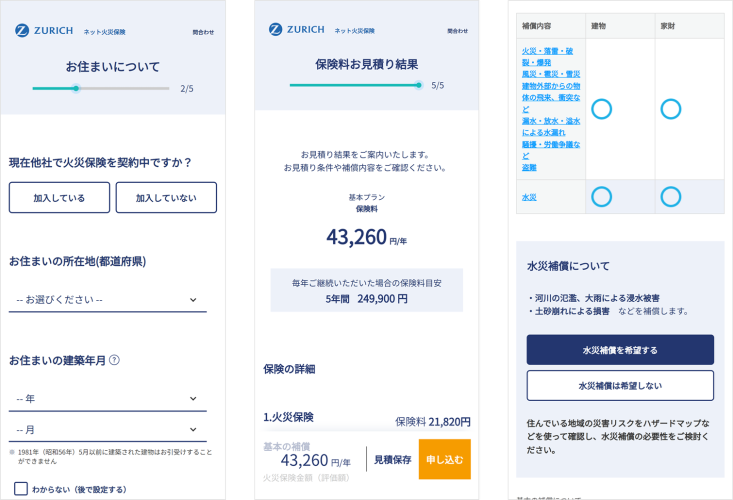Click the 保険料お見積り結果 page title
Viewport: 733px width, 500px height.
pyautogui.click(x=366, y=64)
